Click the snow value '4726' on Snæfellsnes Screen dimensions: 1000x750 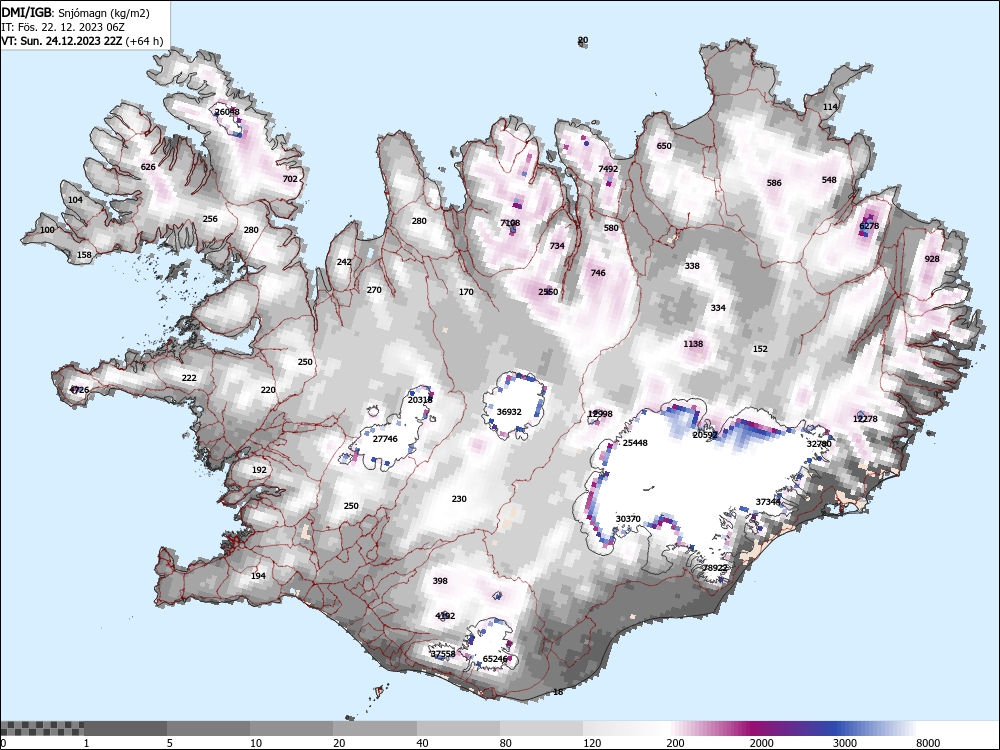coord(79,390)
